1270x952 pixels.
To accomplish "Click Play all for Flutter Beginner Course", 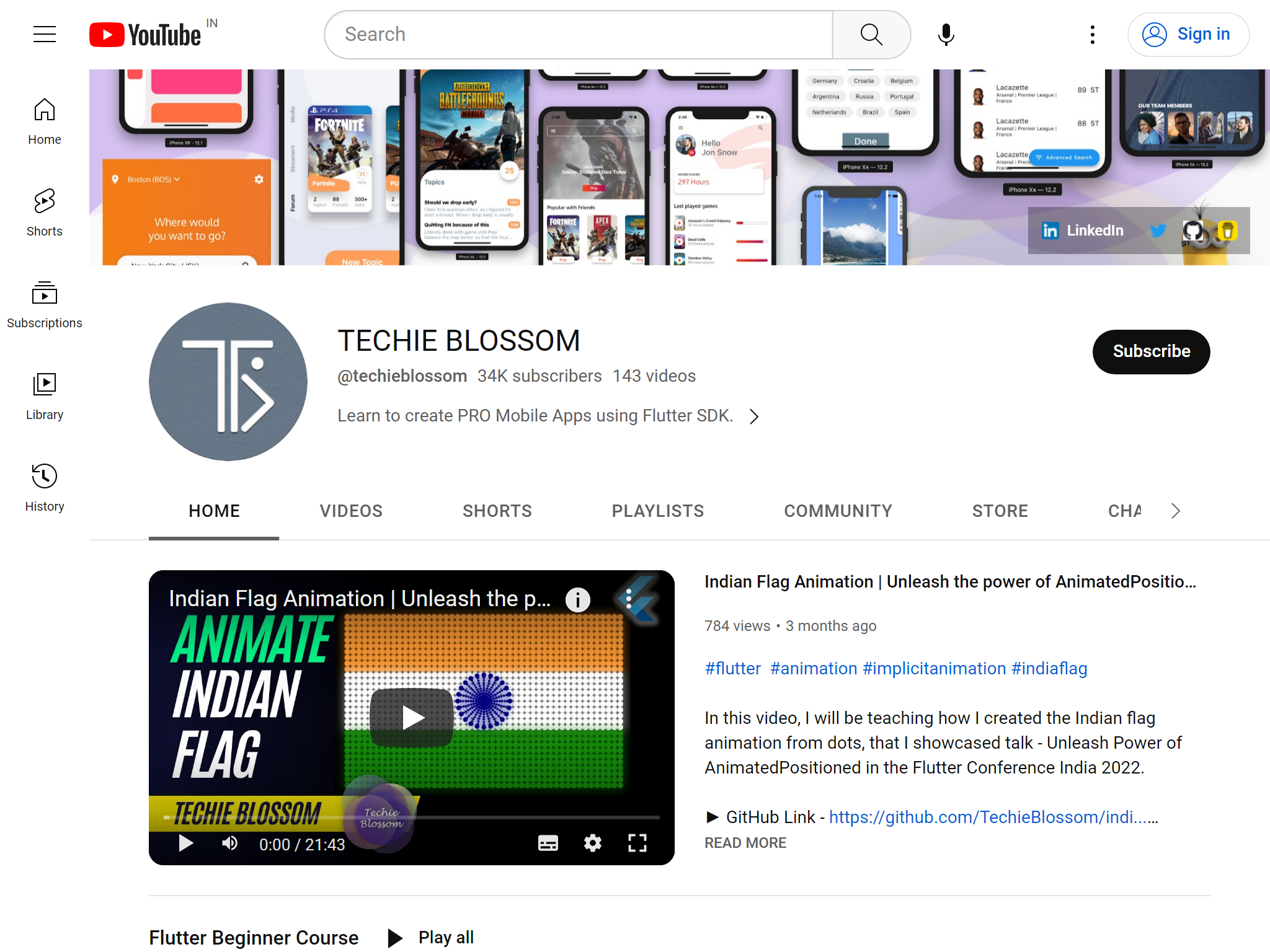I will tap(431, 937).
